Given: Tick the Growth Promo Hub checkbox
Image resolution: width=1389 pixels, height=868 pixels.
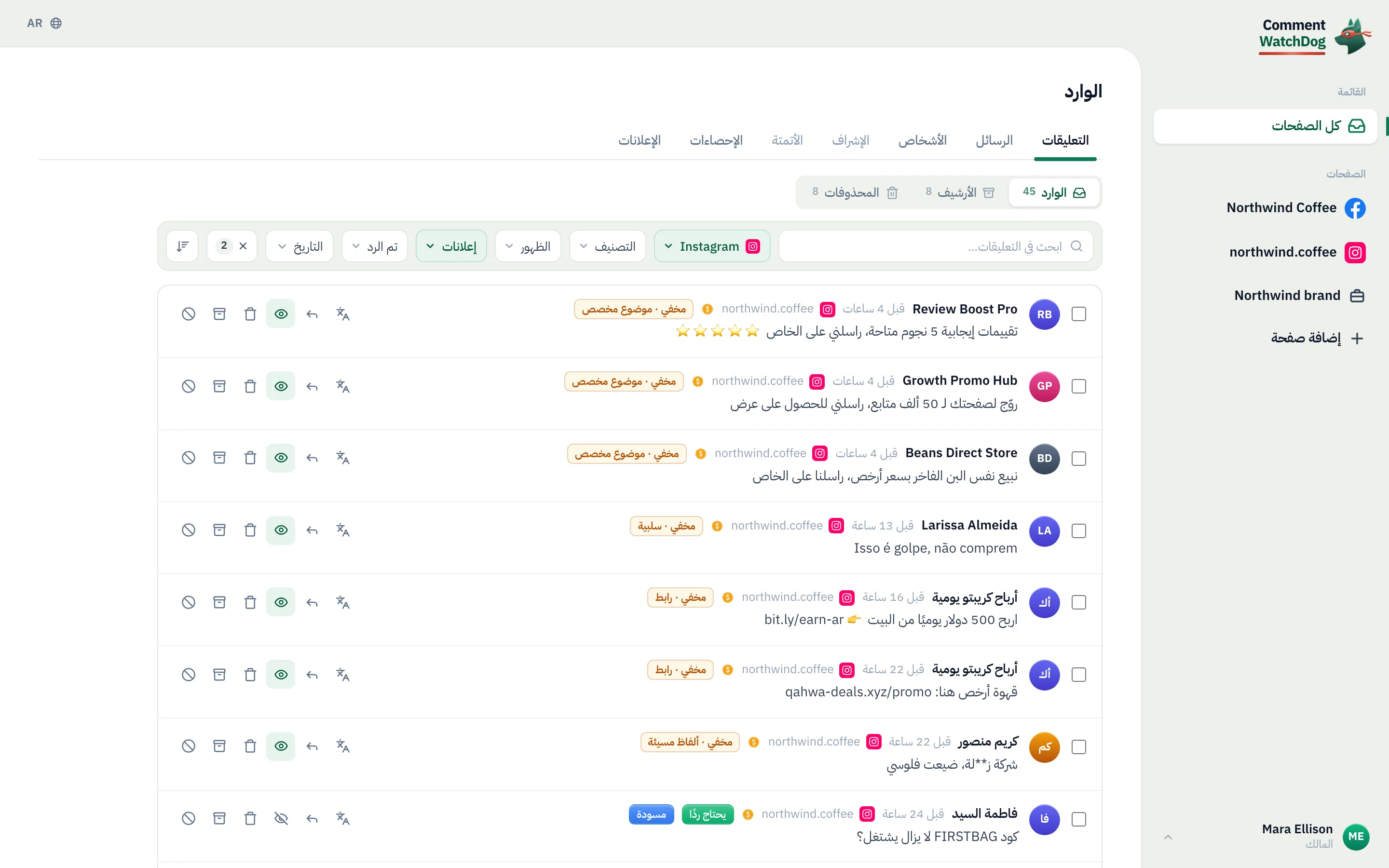Looking at the screenshot, I should [1078, 386].
